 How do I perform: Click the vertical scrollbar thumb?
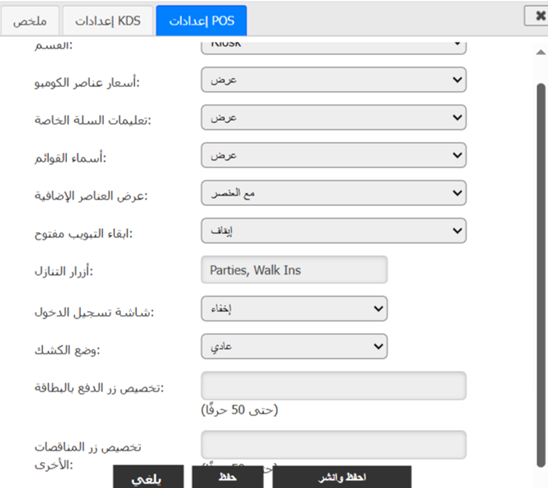point(541,275)
